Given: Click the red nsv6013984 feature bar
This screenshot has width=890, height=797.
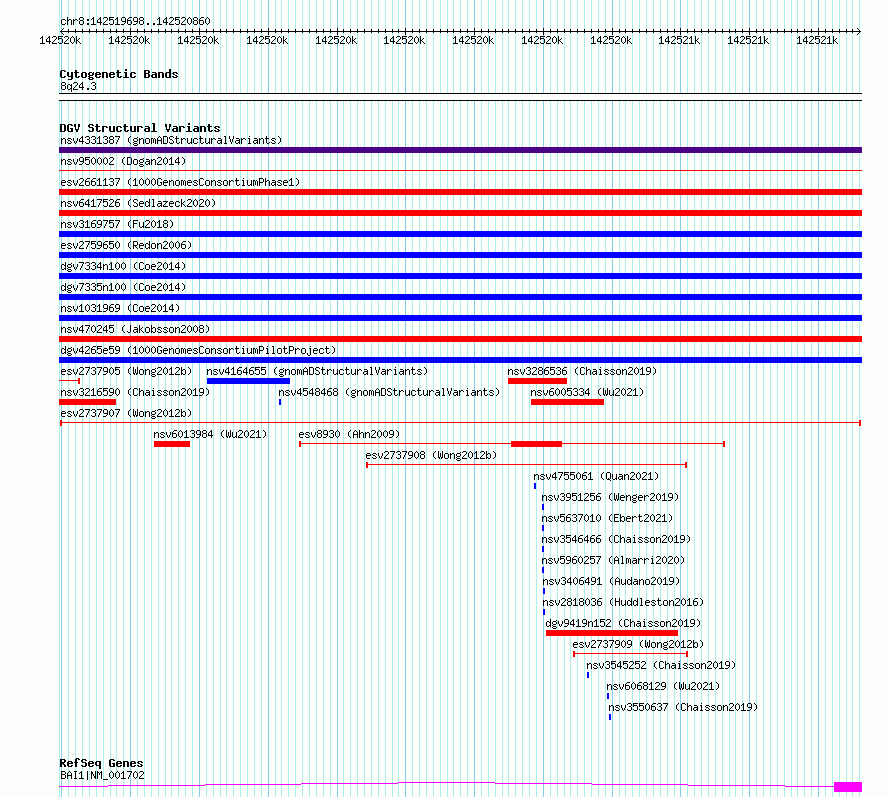Looking at the screenshot, I should (x=172, y=444).
